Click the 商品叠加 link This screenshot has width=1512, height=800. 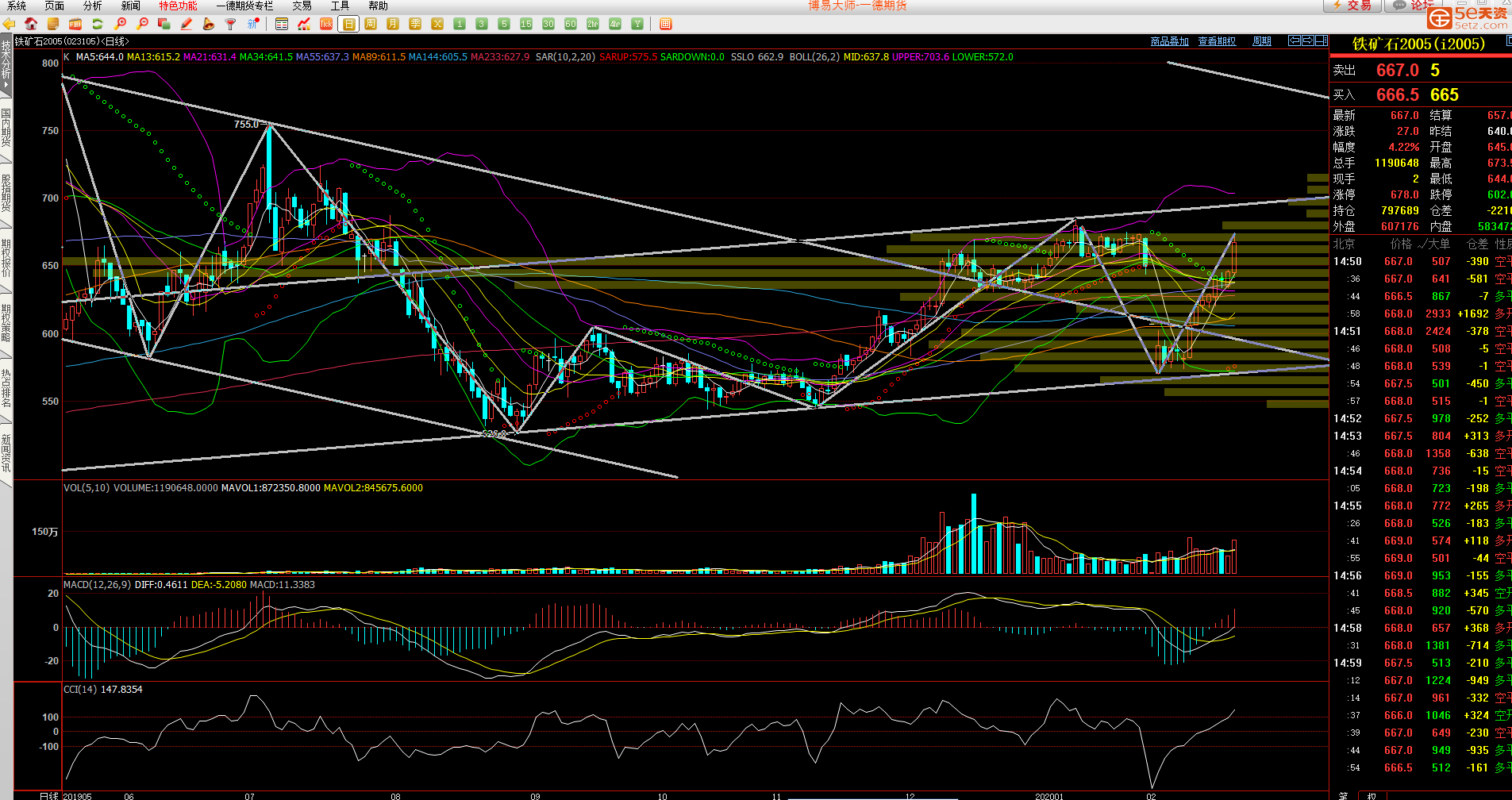pos(1169,41)
